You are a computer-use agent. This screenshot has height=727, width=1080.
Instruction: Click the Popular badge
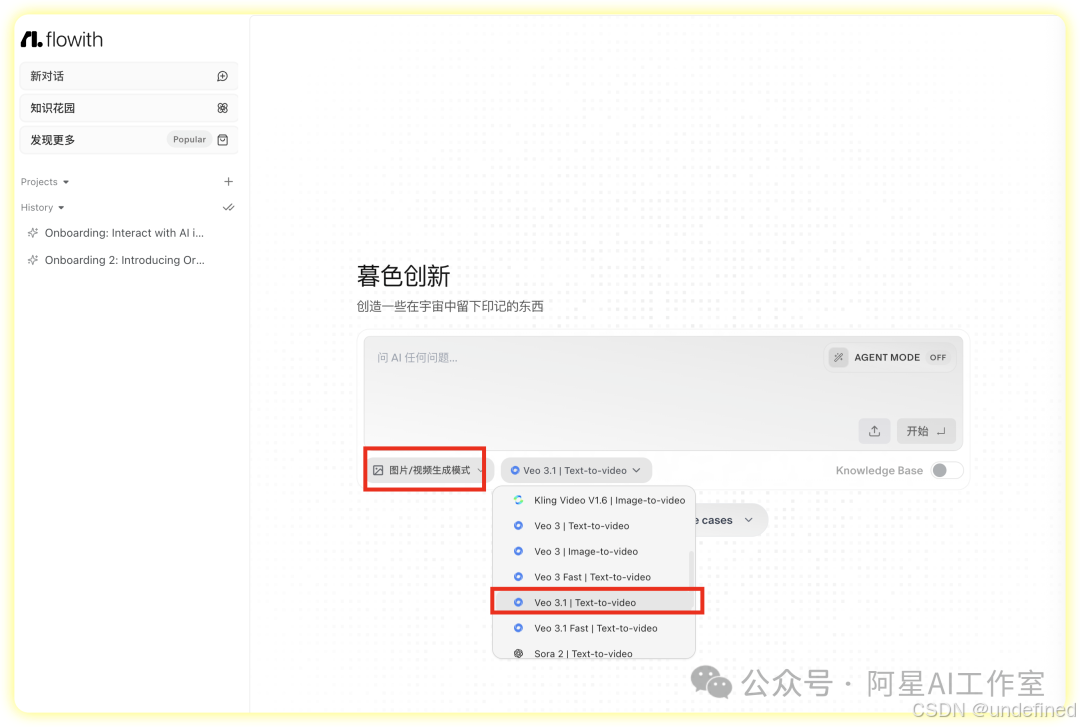189,140
